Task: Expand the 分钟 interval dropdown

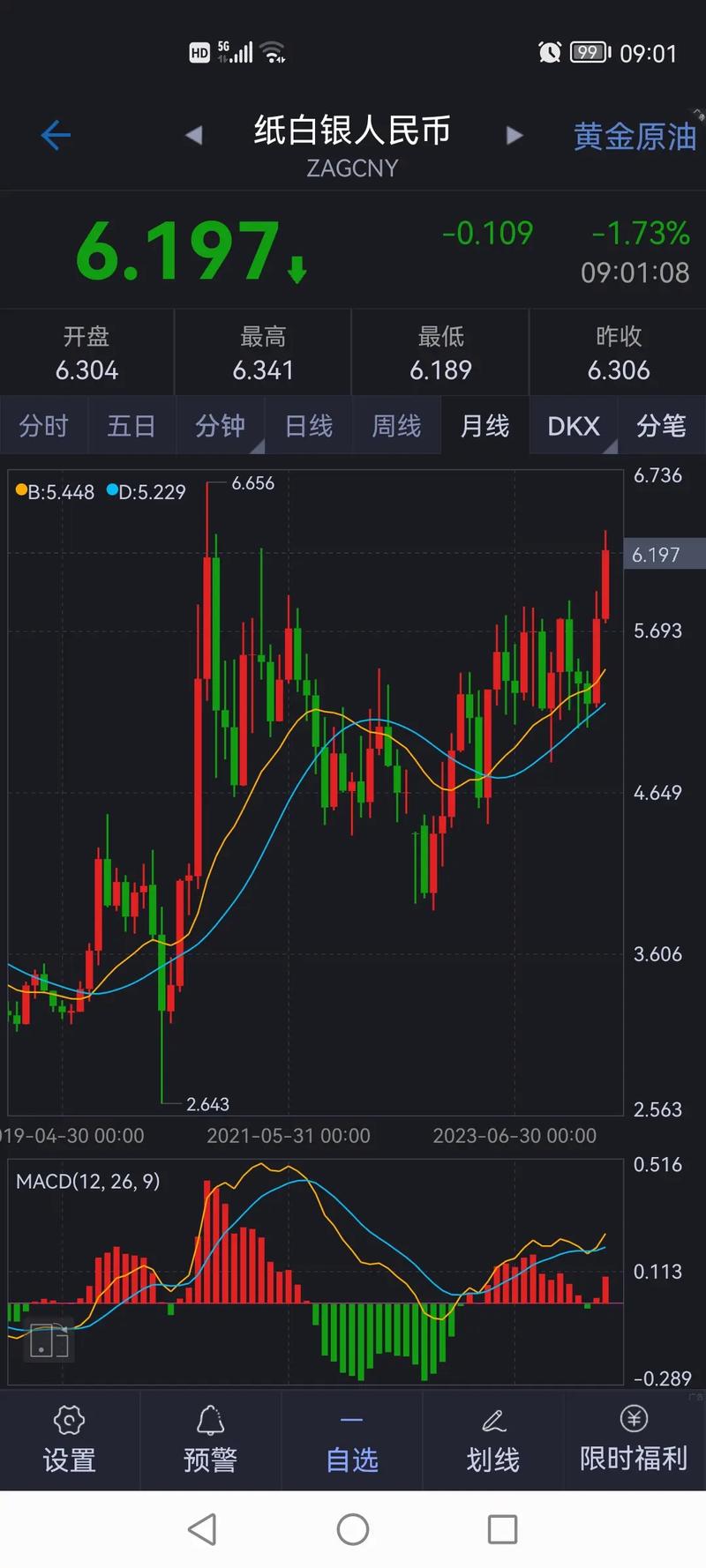Action: point(221,426)
